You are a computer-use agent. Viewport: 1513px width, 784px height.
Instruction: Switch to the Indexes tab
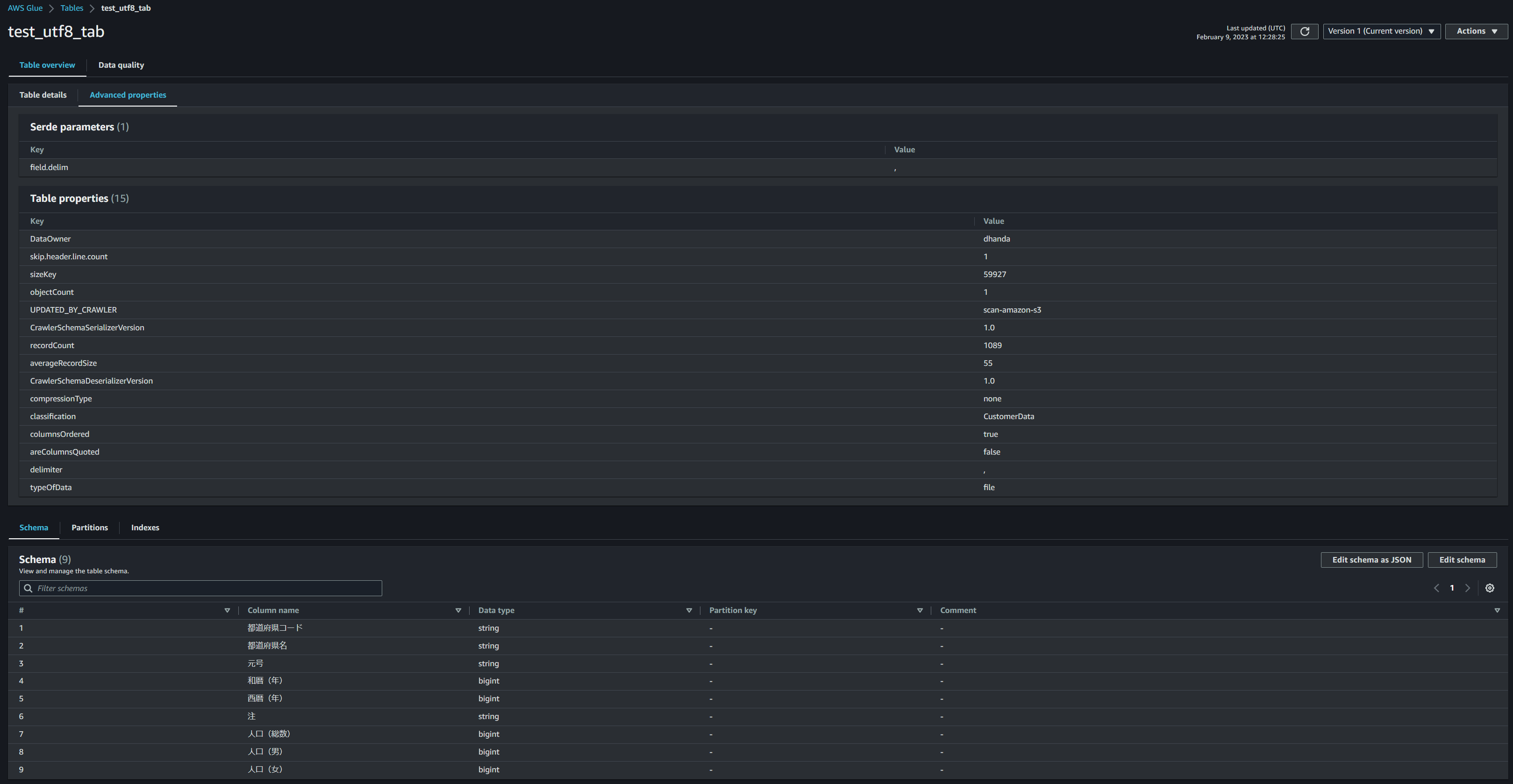[145, 527]
